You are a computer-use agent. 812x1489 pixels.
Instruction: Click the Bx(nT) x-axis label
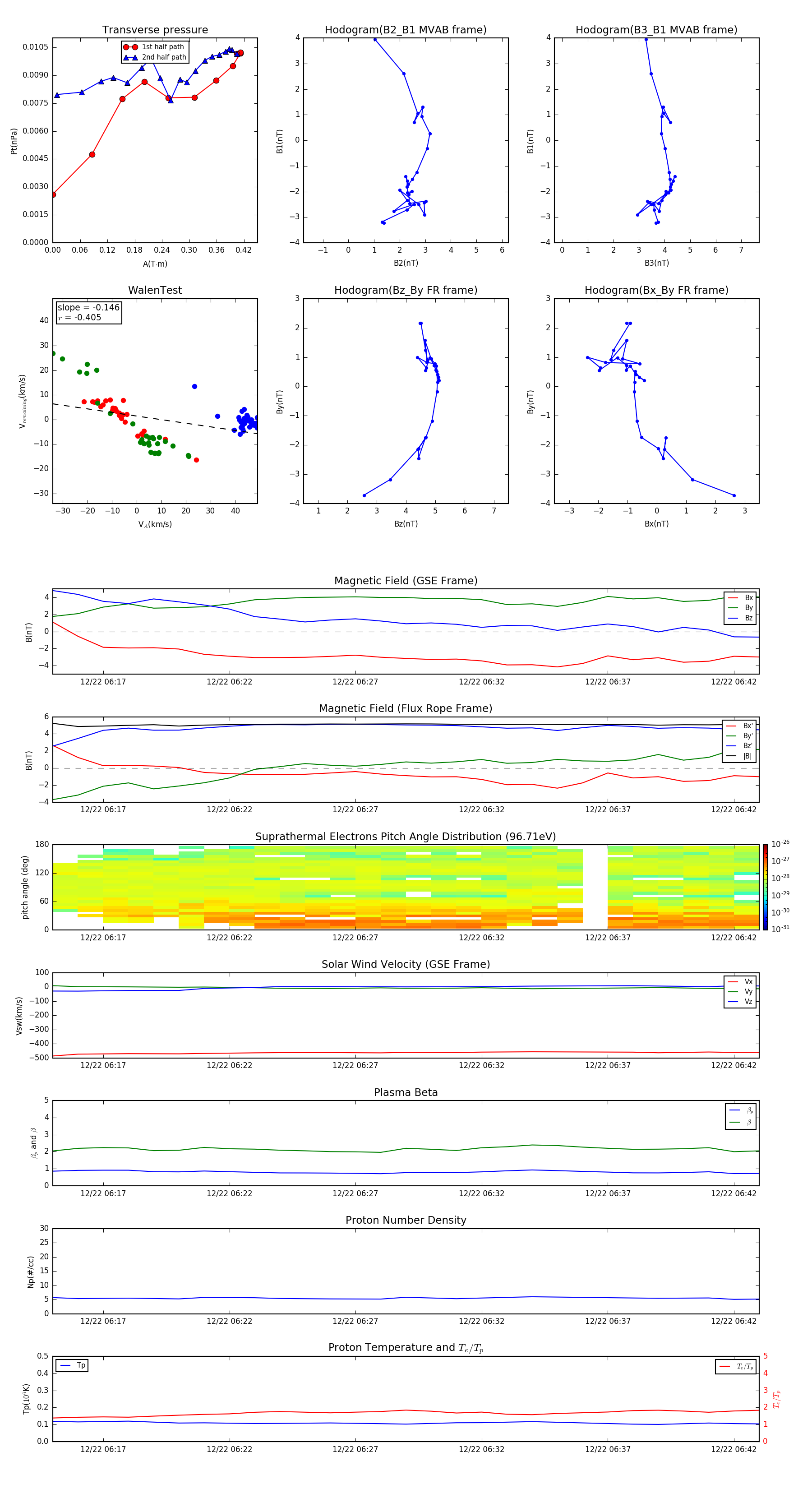tap(656, 524)
